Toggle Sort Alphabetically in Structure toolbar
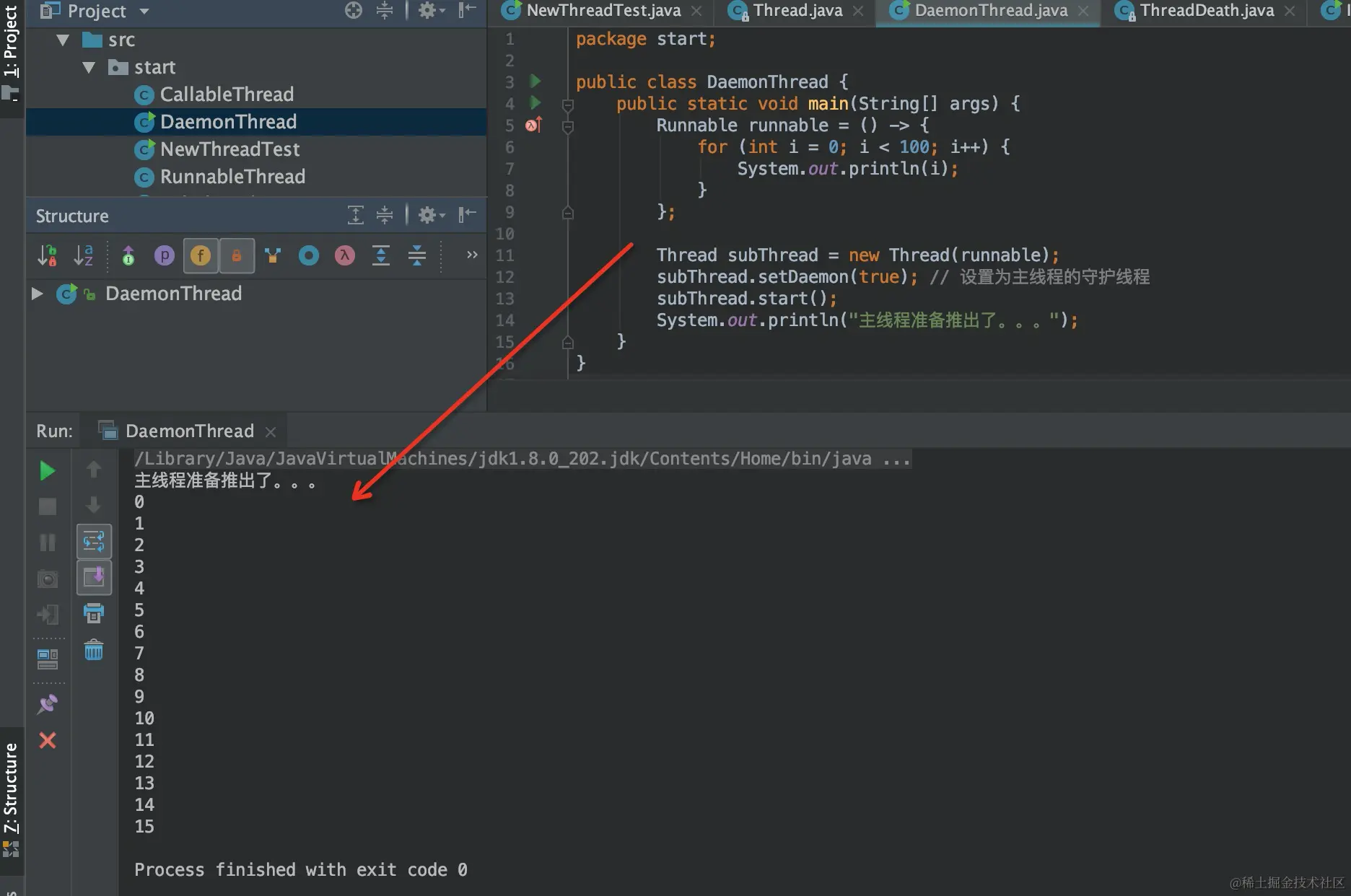 (84, 255)
